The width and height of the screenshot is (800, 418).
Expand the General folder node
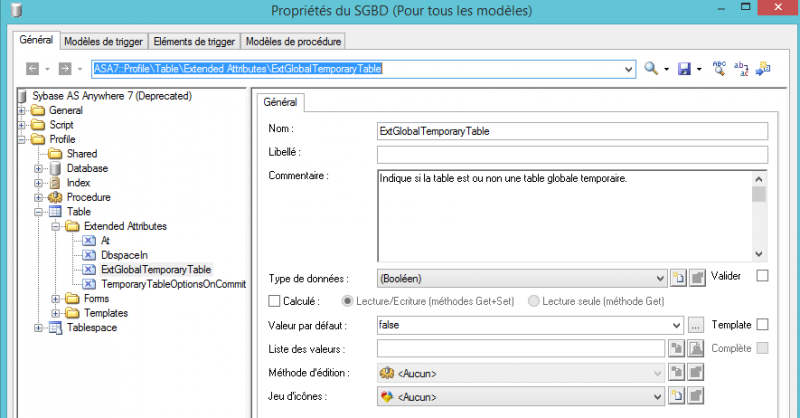pos(21,110)
